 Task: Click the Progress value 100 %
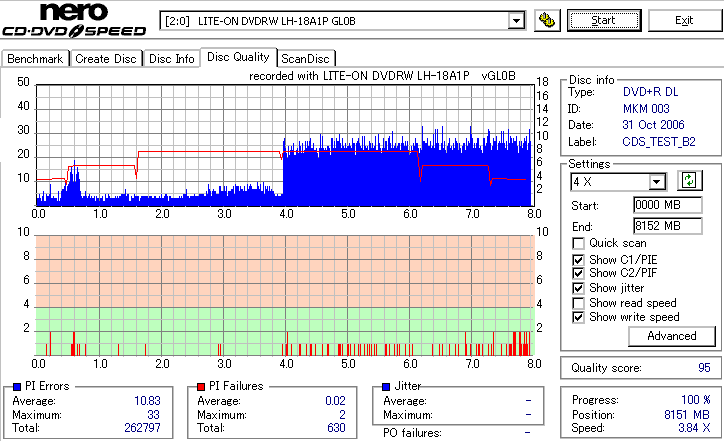696,400
